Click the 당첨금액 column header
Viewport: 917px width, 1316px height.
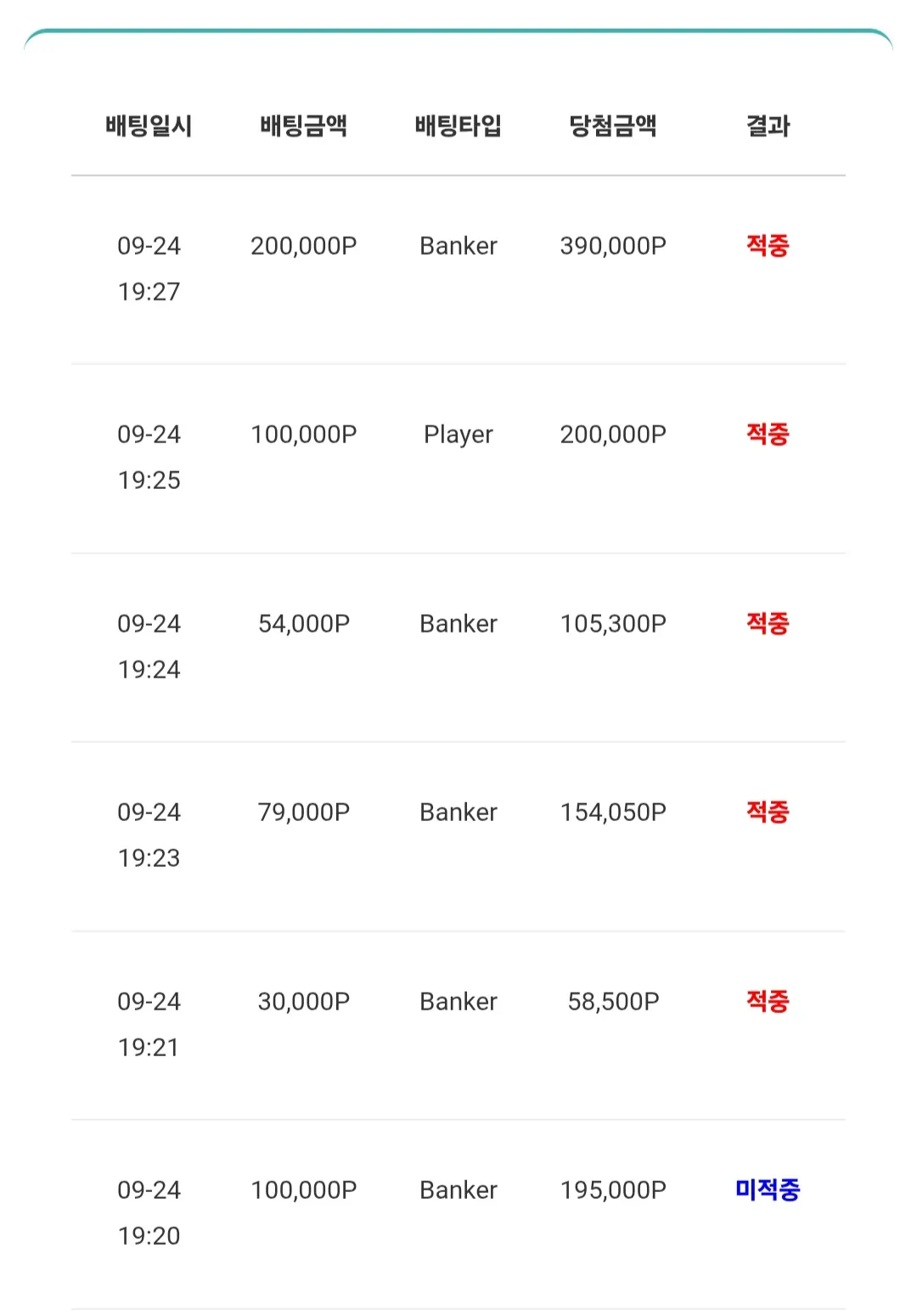point(613,126)
